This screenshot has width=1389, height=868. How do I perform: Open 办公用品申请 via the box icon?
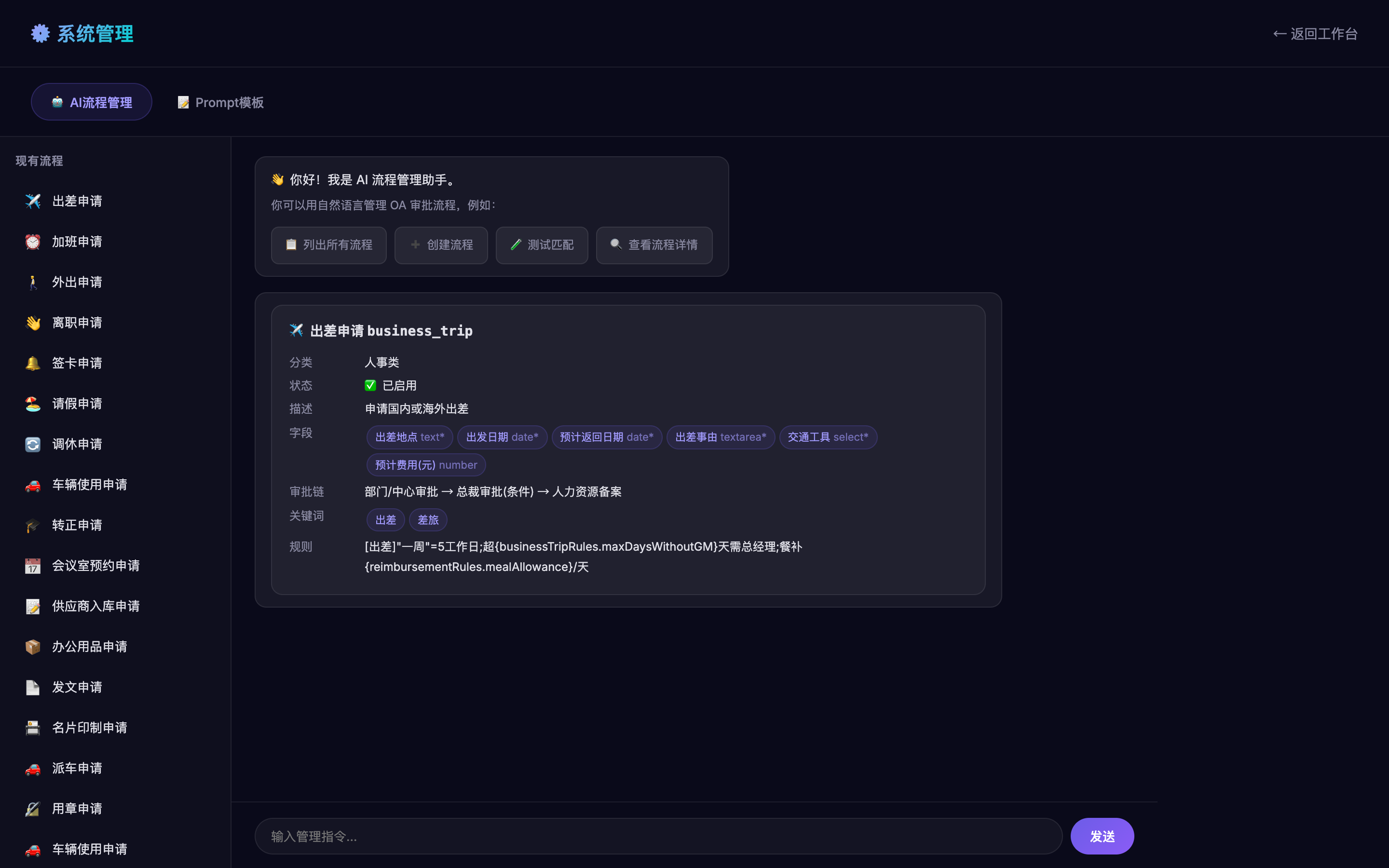(x=33, y=646)
